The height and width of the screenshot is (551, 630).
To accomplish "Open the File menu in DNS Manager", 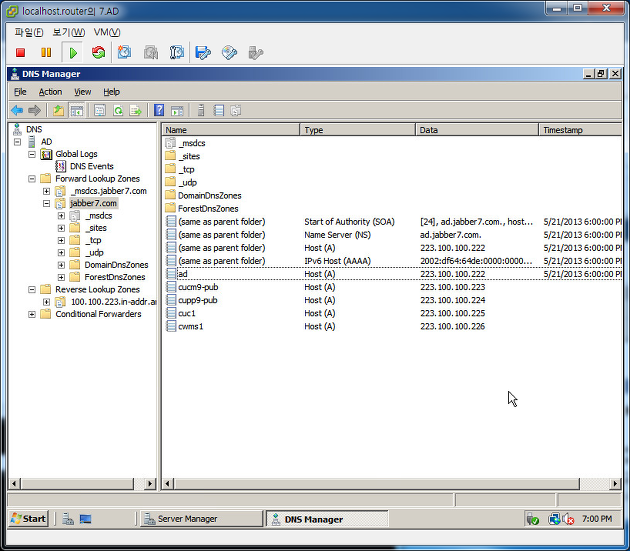I will pos(20,92).
